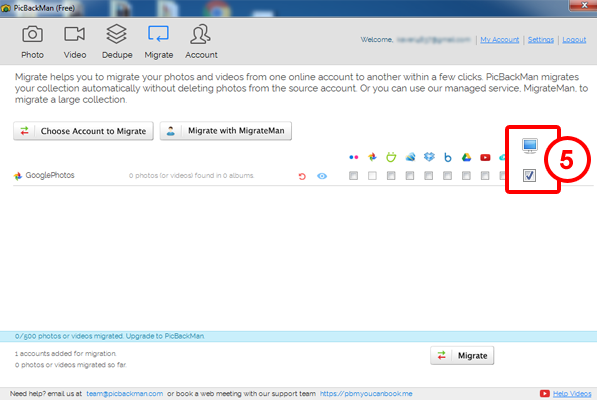Click the Migrate button at bottom

point(462,355)
